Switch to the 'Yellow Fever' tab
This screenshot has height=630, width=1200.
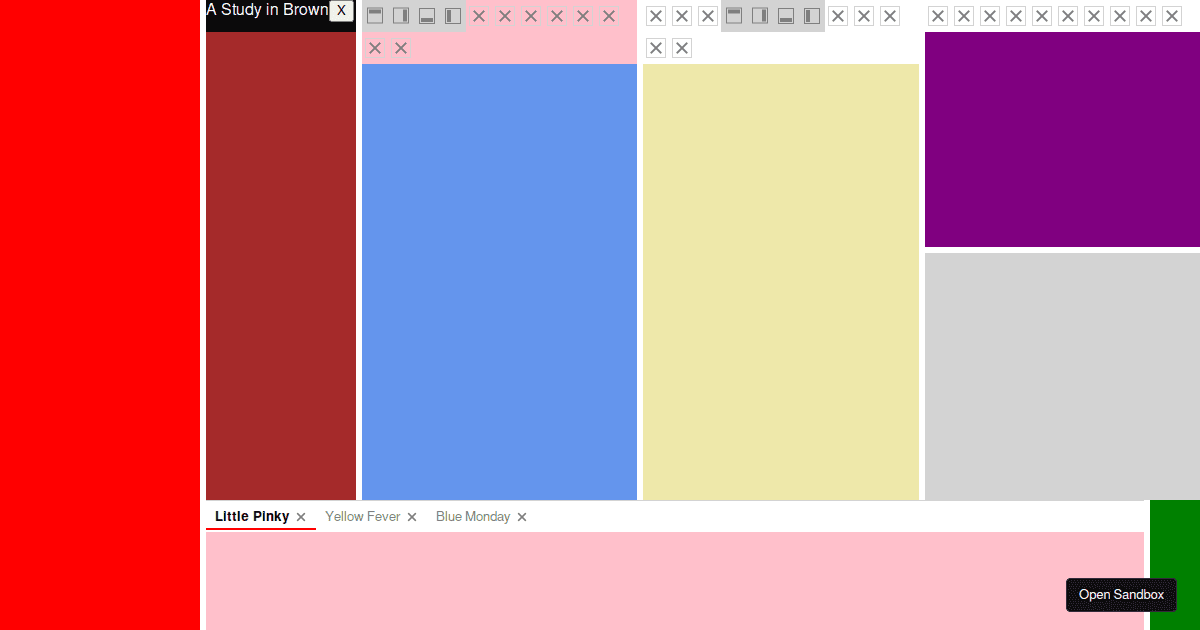(x=363, y=516)
